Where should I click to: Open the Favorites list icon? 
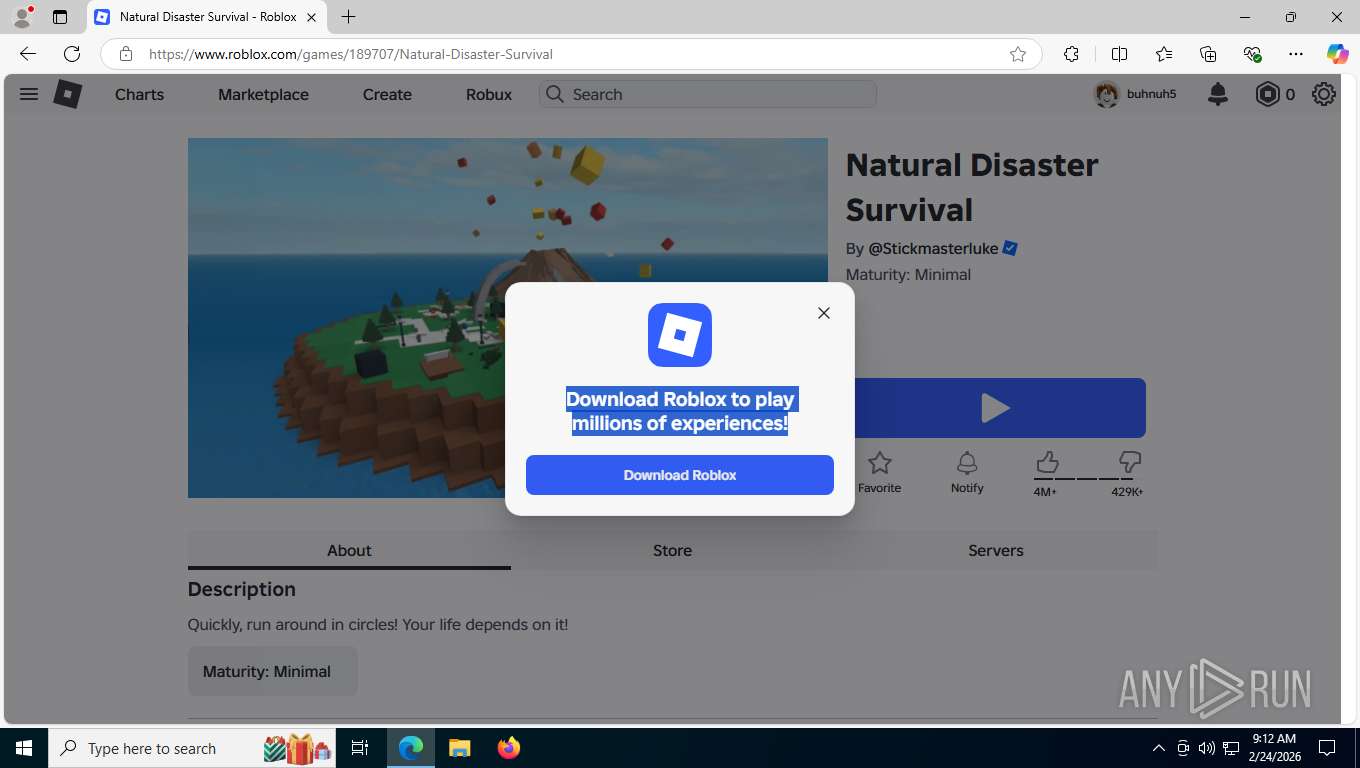(x=1164, y=54)
